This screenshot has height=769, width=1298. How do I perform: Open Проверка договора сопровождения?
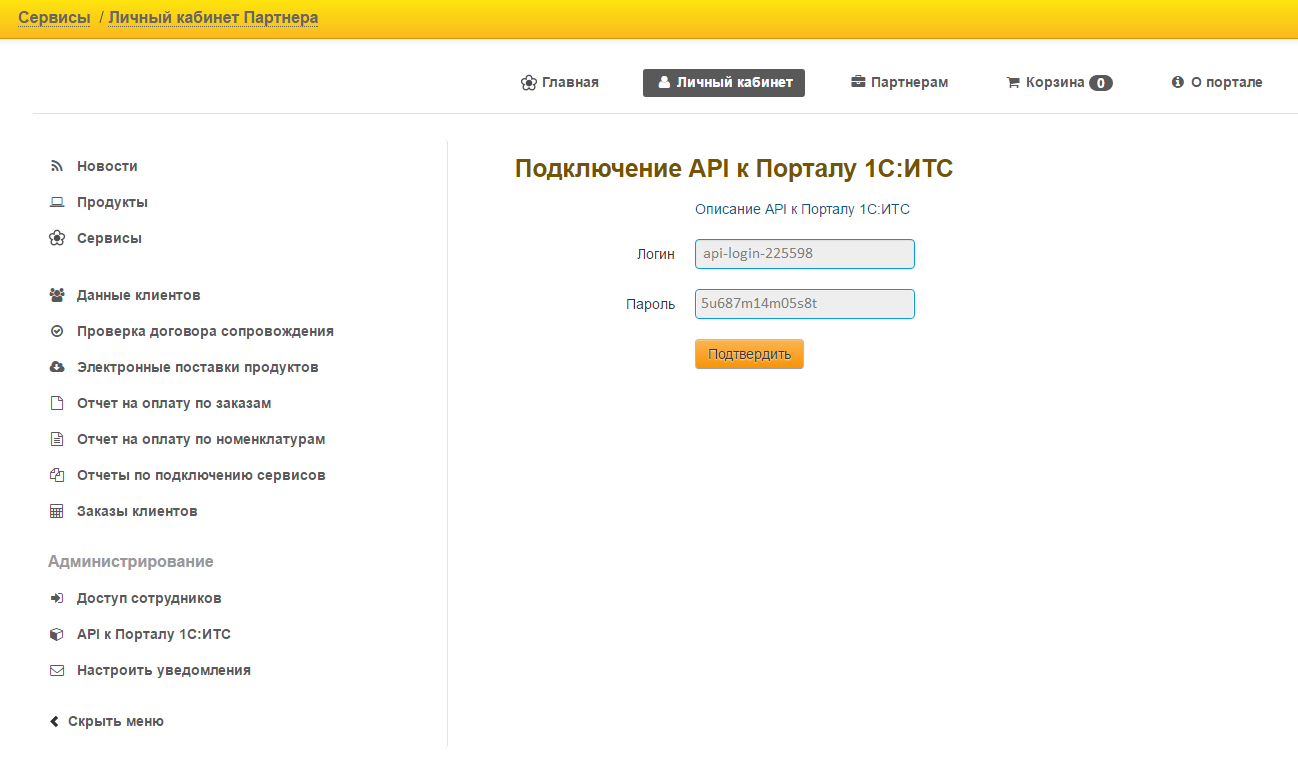tap(205, 331)
